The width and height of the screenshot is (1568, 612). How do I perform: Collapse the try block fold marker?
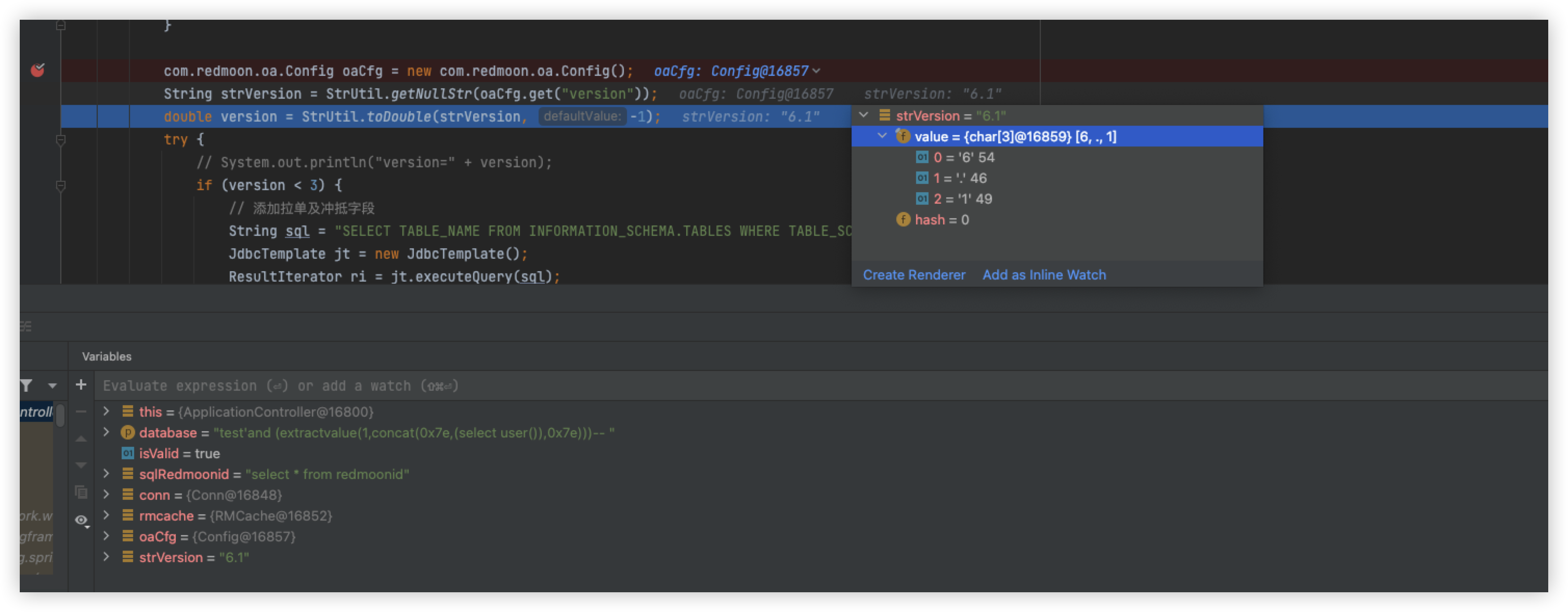point(61,140)
